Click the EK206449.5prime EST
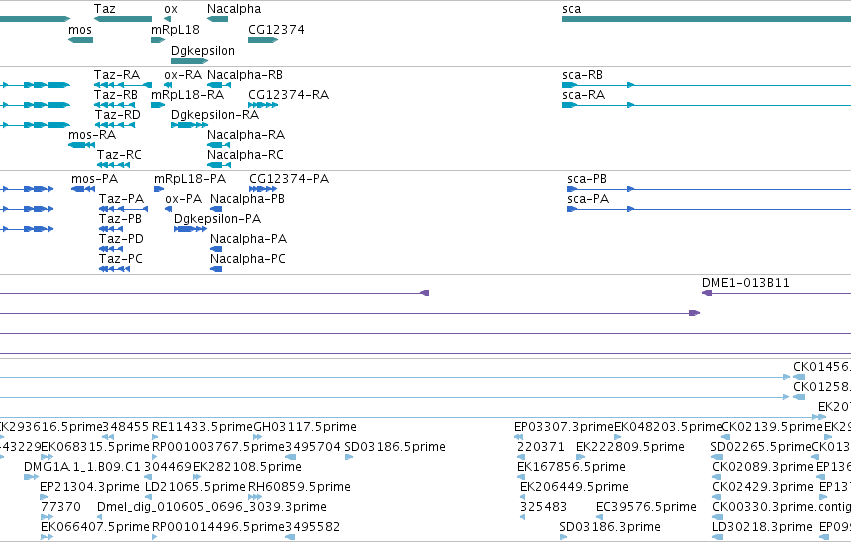The height and width of the screenshot is (542, 851). [523, 497]
